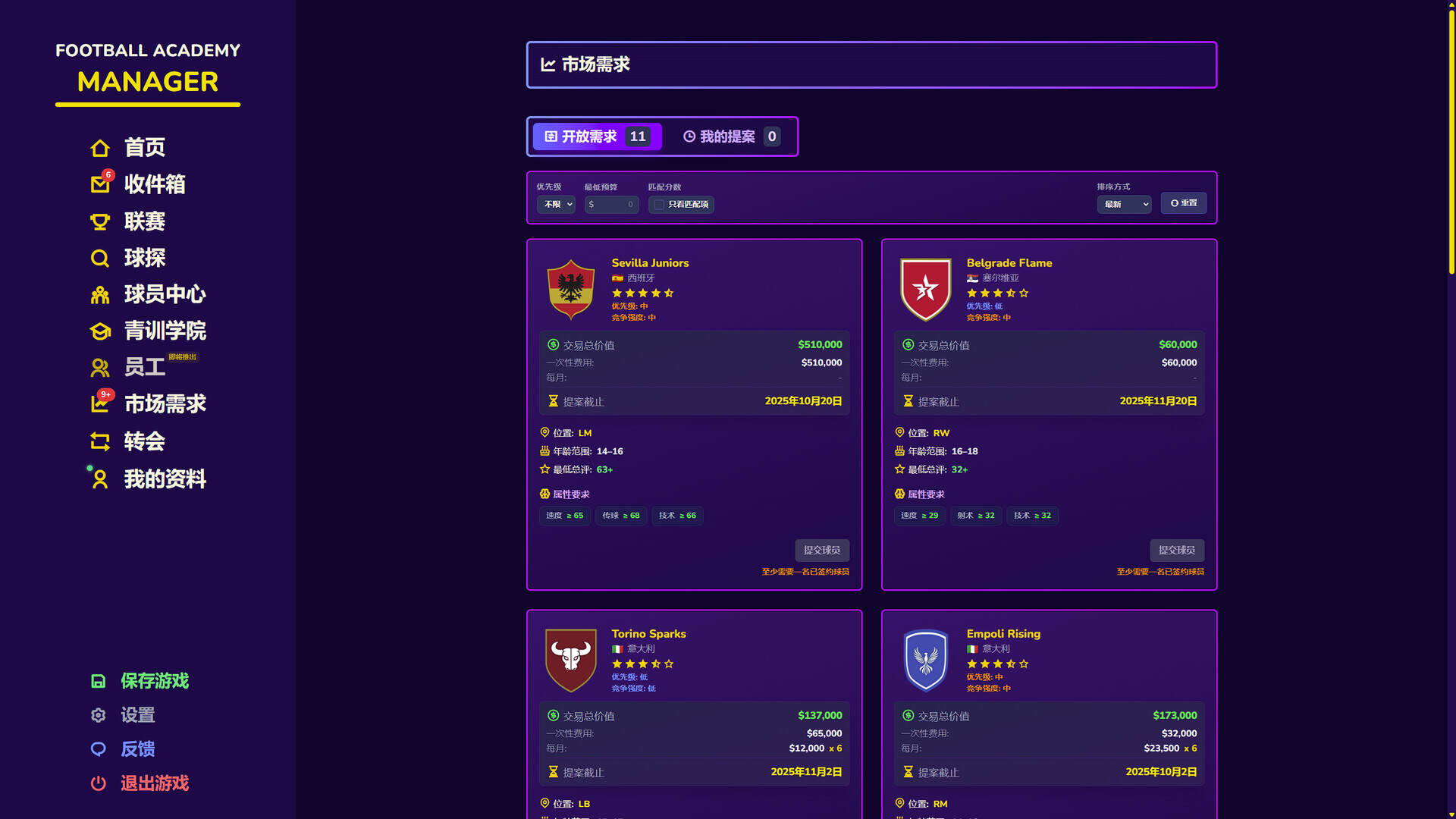This screenshot has width=1456, height=819.
Task: Open the 收件箱 inbox from sidebar
Action: (x=100, y=184)
